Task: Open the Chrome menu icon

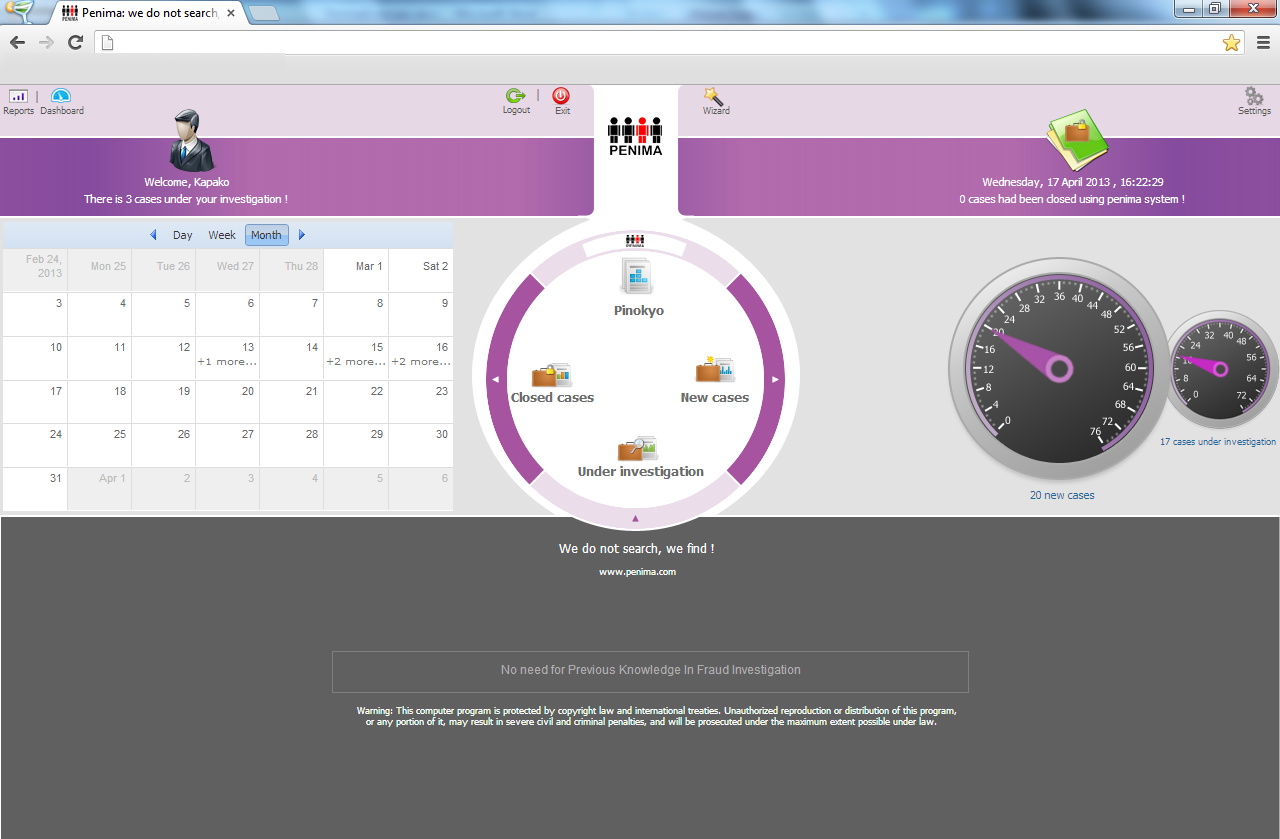Action: 1263,42
